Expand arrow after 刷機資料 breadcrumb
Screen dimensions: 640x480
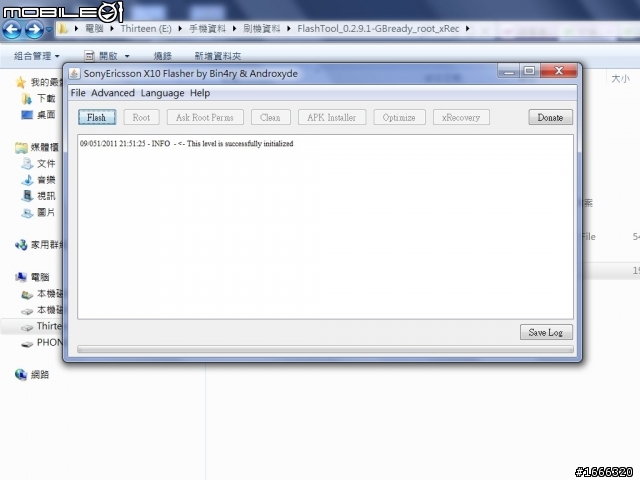click(x=289, y=29)
